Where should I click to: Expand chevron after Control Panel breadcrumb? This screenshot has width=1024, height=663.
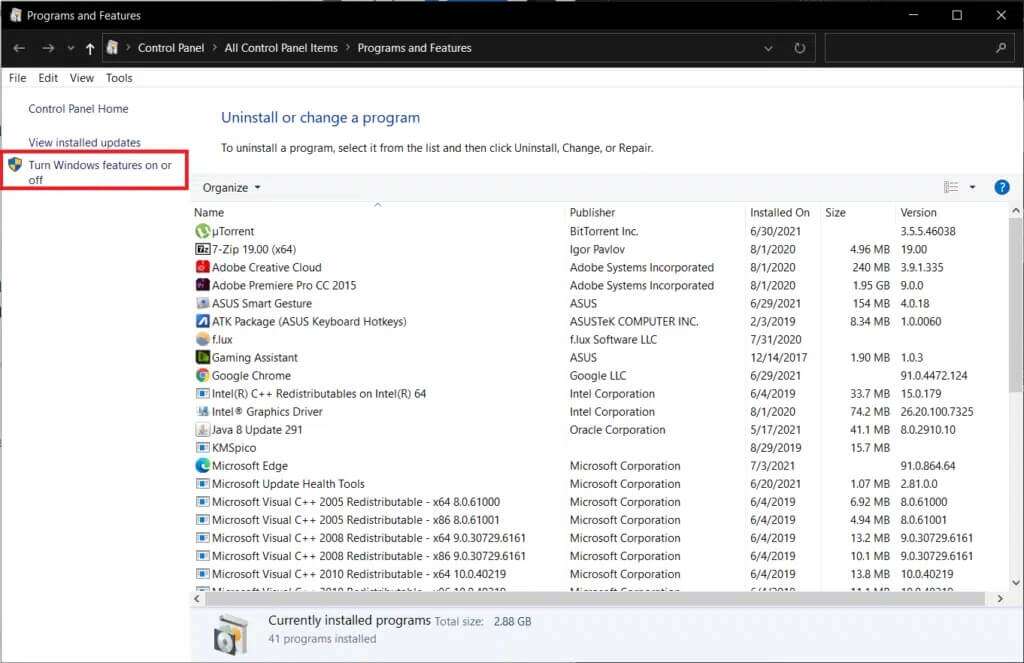214,48
